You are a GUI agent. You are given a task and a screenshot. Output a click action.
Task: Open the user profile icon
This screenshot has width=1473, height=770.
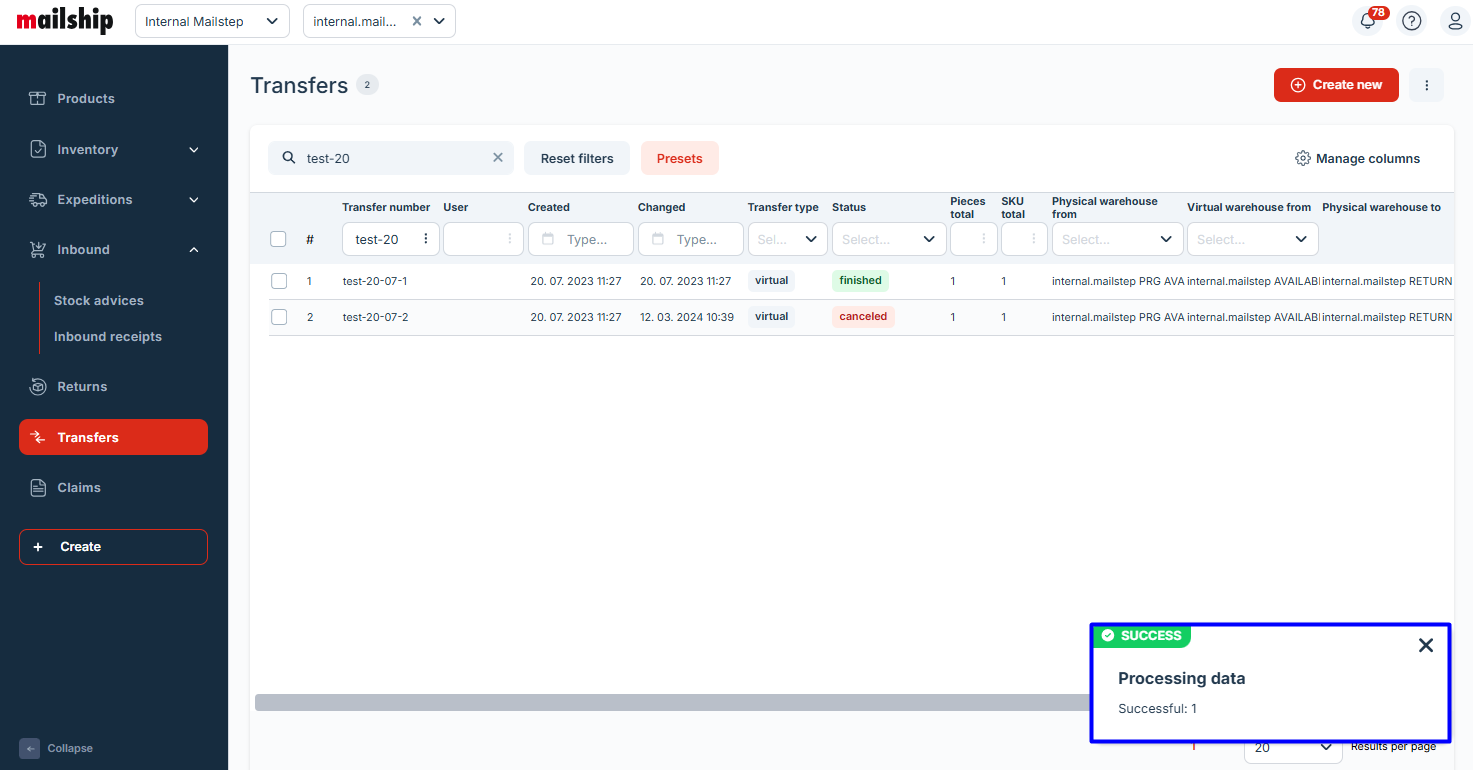tap(1455, 21)
